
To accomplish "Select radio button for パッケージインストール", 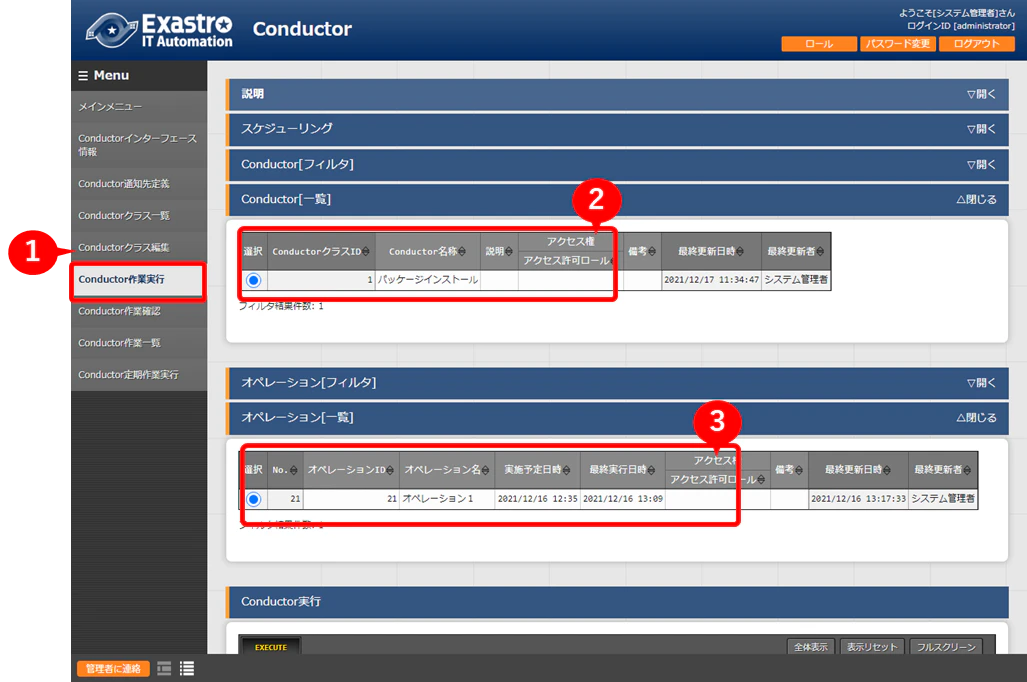I will coord(253,280).
